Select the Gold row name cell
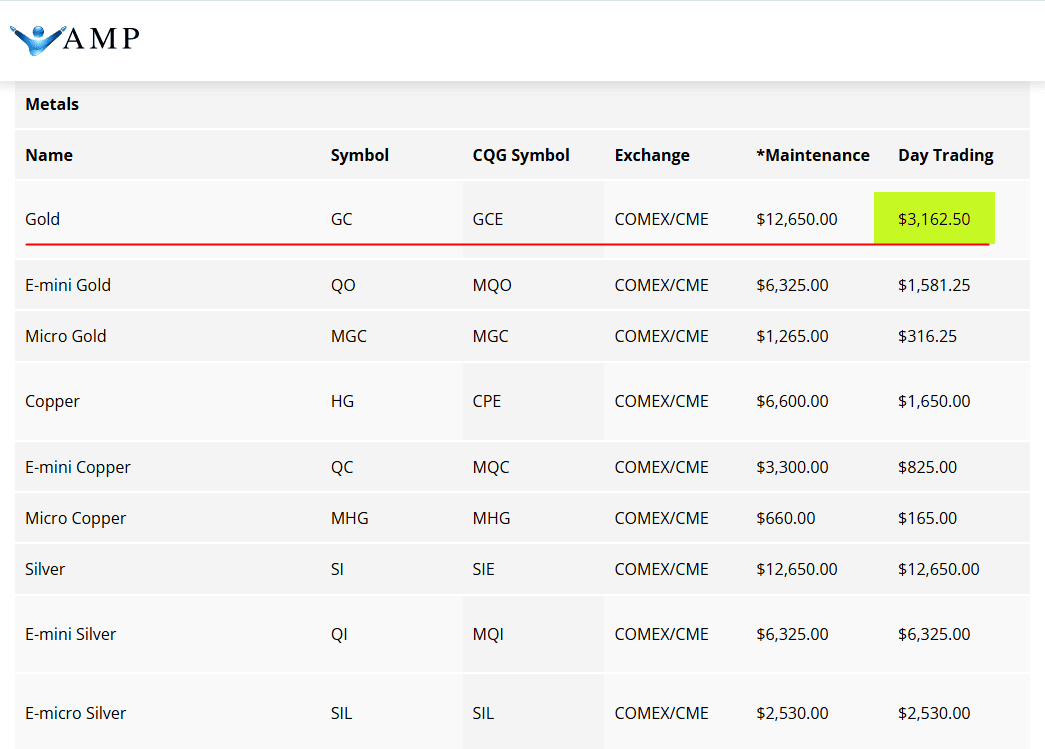This screenshot has width=1045, height=749. click(x=43, y=219)
